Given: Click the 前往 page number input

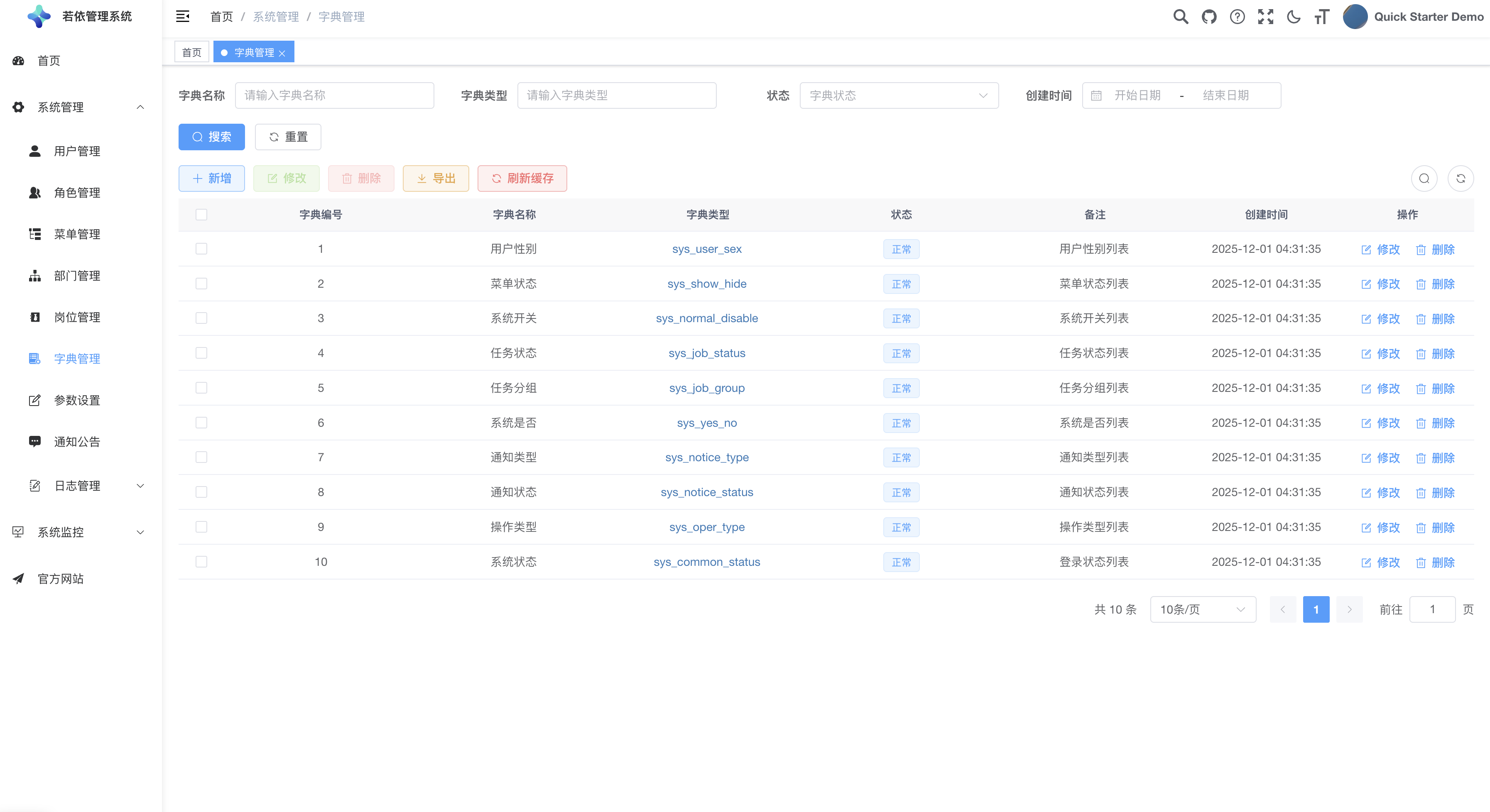Looking at the screenshot, I should point(1432,609).
